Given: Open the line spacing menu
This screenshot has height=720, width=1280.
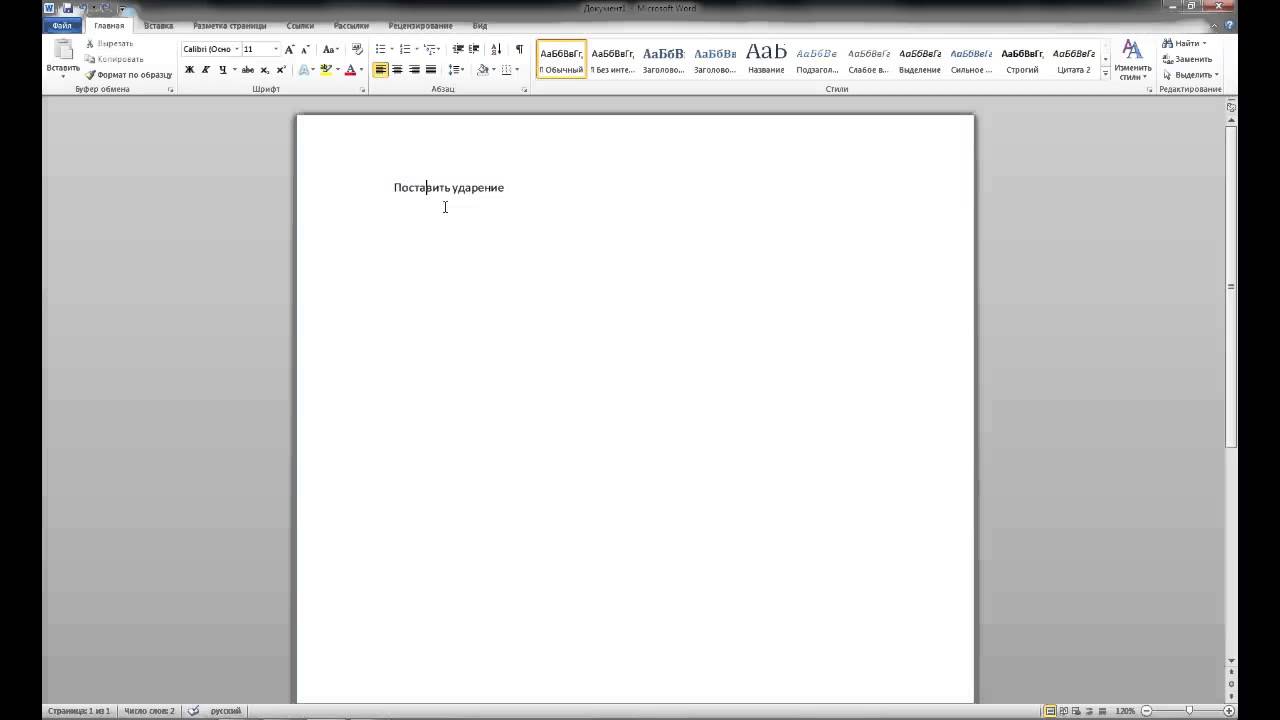Looking at the screenshot, I should (456, 70).
